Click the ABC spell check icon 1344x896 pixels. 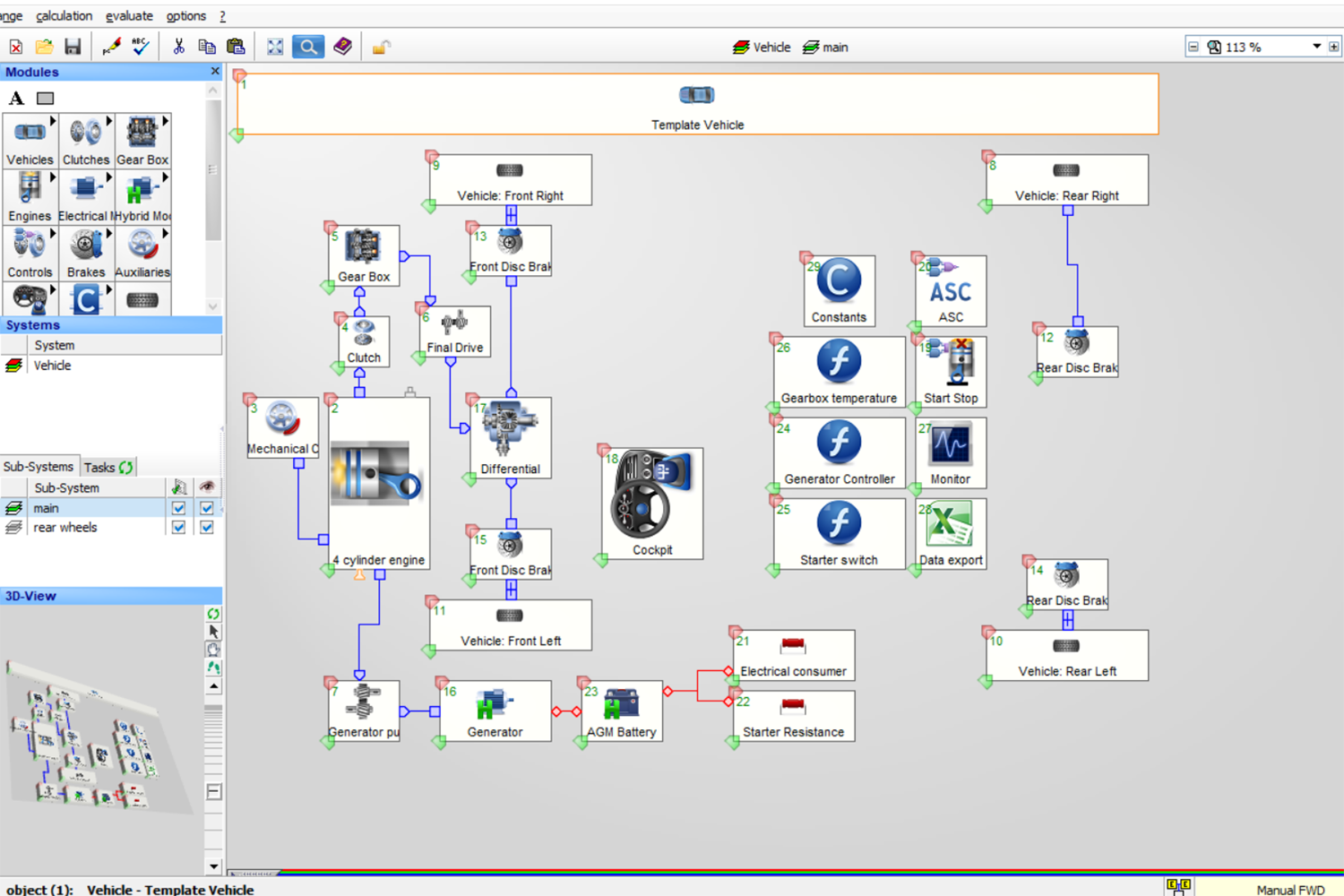pyautogui.click(x=141, y=47)
